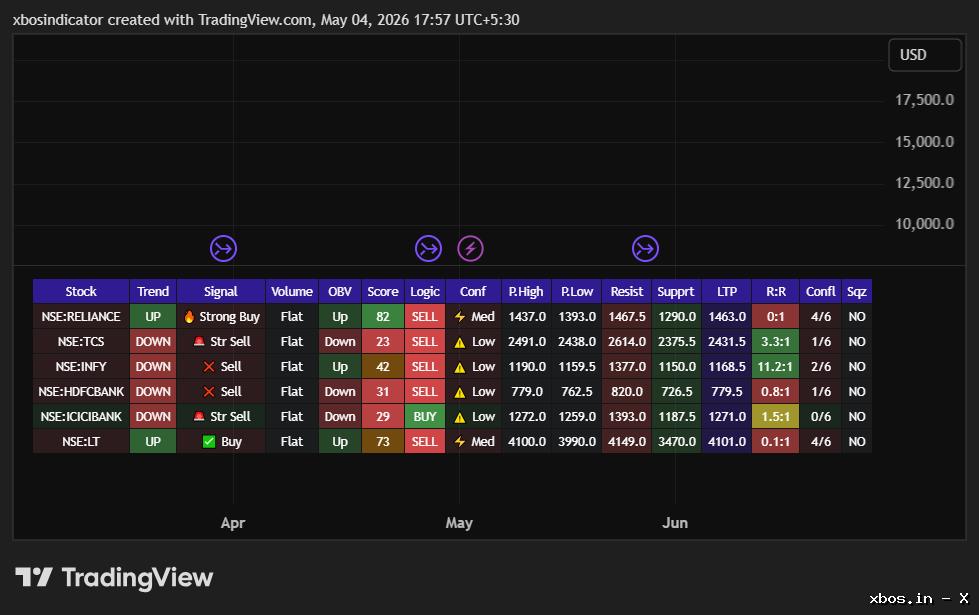Screen dimensions: 979x615
Task: Click the Logic column header
Action: 425,292
